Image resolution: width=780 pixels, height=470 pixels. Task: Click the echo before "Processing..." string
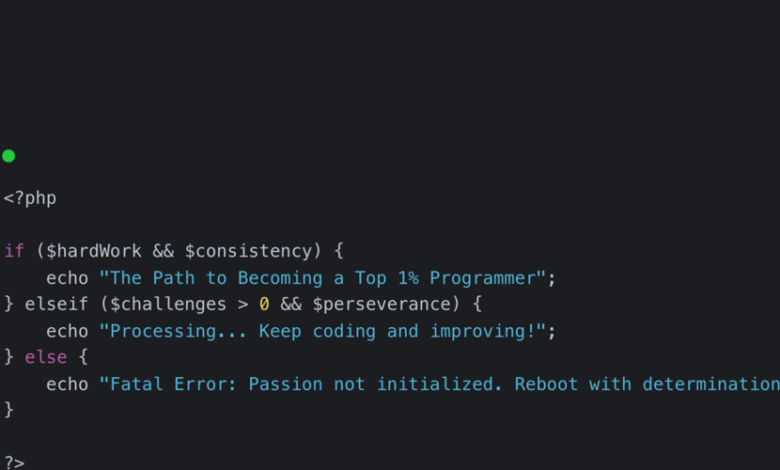(x=67, y=331)
